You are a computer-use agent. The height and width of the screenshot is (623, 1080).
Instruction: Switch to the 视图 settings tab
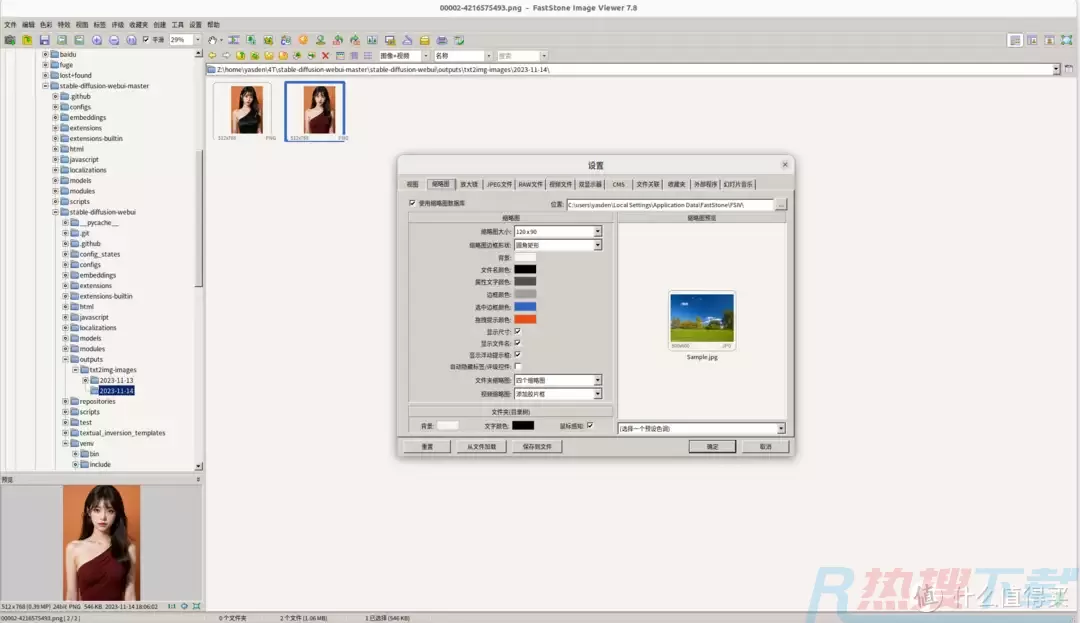tap(413, 184)
